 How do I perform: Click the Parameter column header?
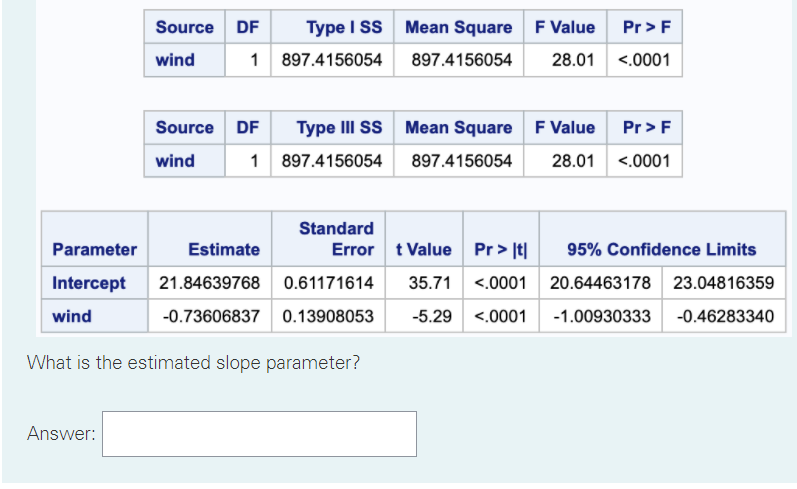pos(95,250)
